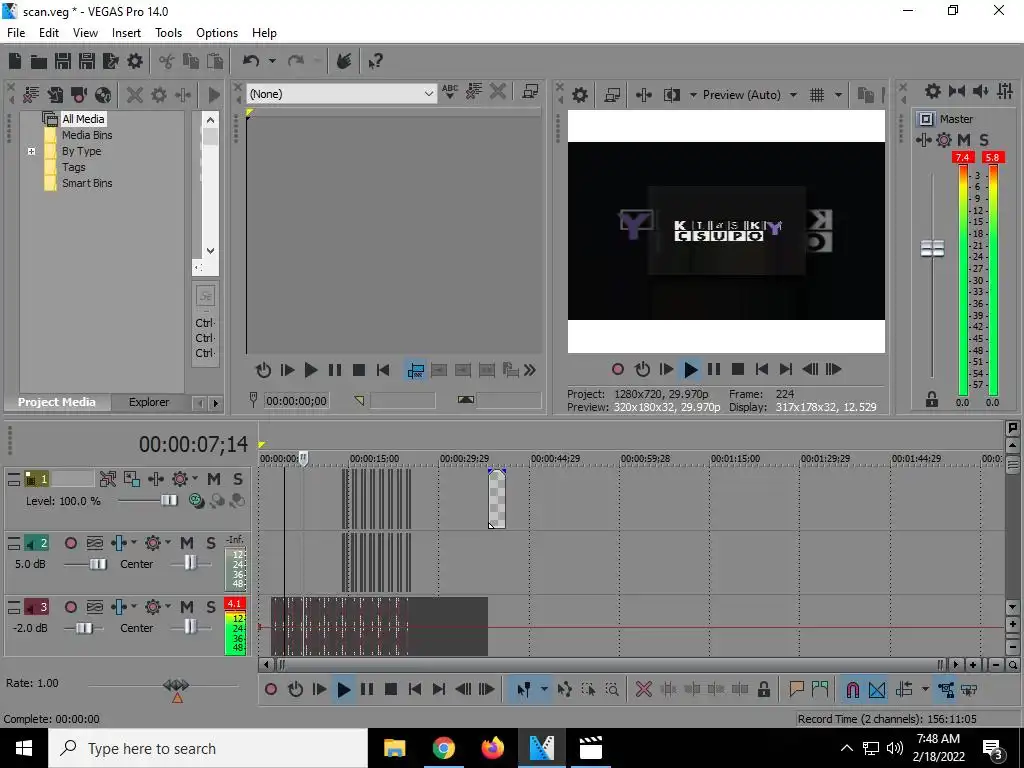The height and width of the screenshot is (768, 1024).
Task: Open automation settings dropdown on track 1
Action: [x=195, y=479]
